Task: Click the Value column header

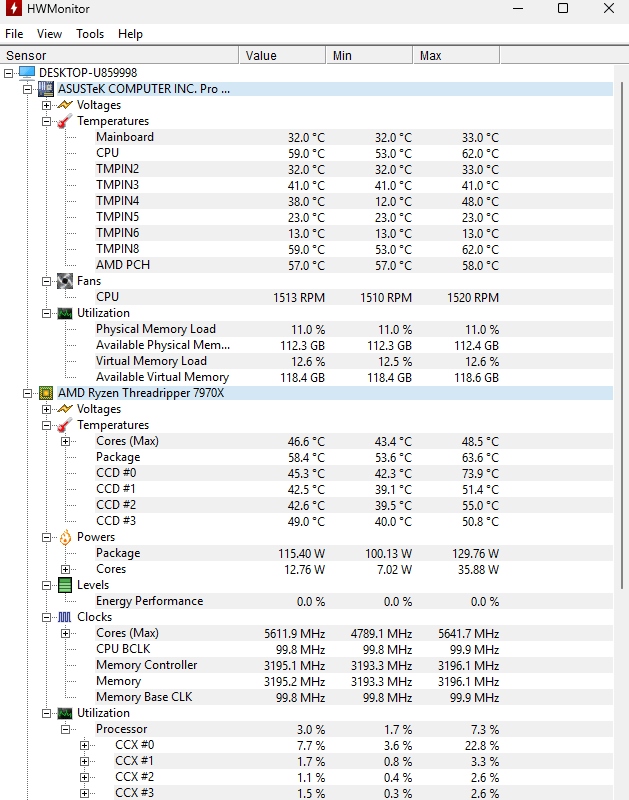Action: (261, 55)
